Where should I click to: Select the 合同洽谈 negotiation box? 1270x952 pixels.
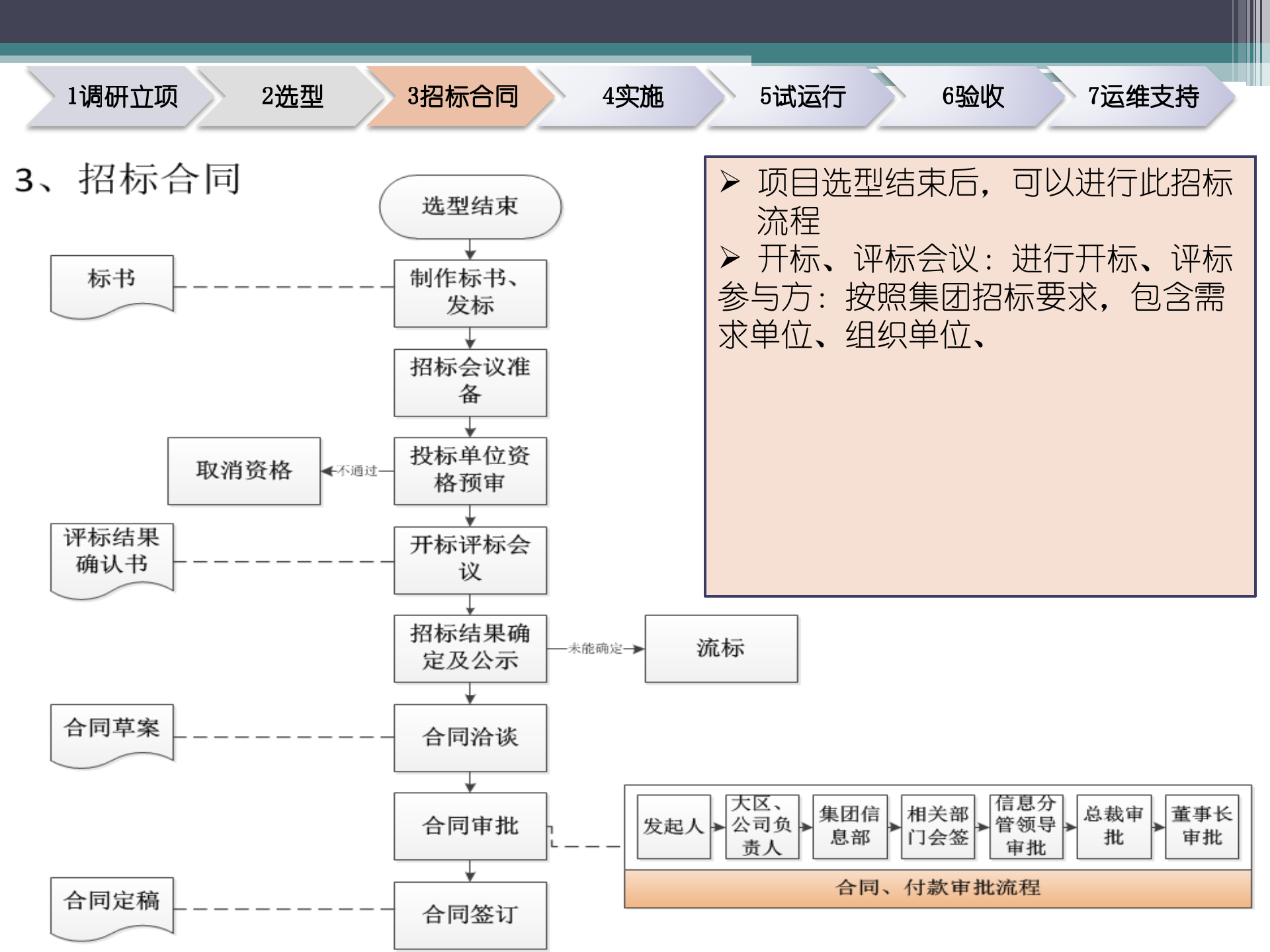(x=471, y=738)
